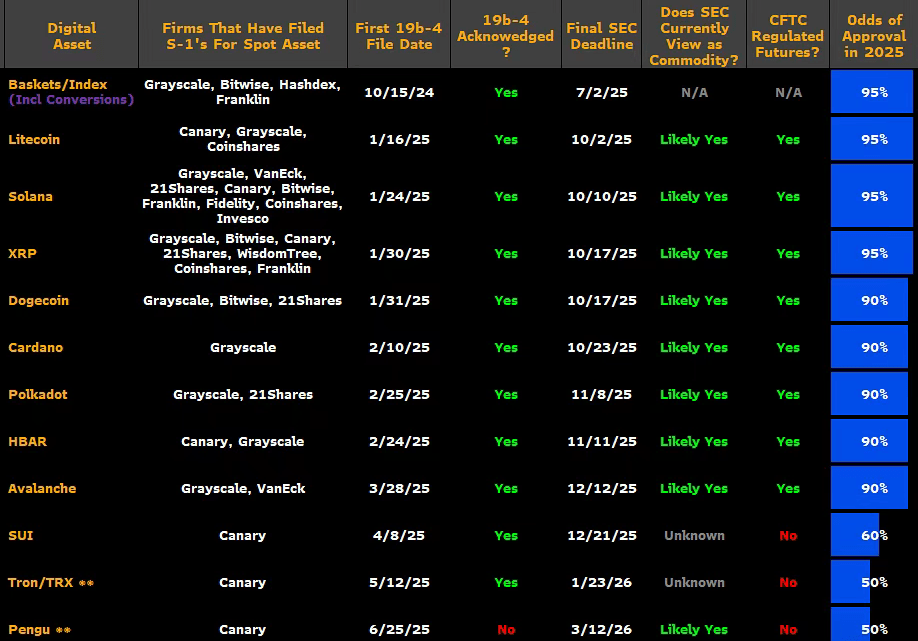Click the 90% odds bar for Dogecoin
This screenshot has width=918, height=641.
[x=869, y=300]
